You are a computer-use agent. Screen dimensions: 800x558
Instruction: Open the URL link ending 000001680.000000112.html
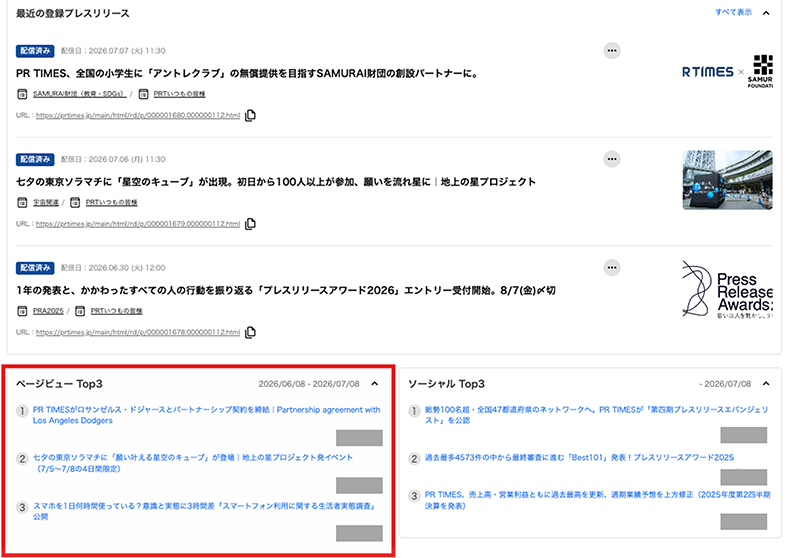[138, 115]
